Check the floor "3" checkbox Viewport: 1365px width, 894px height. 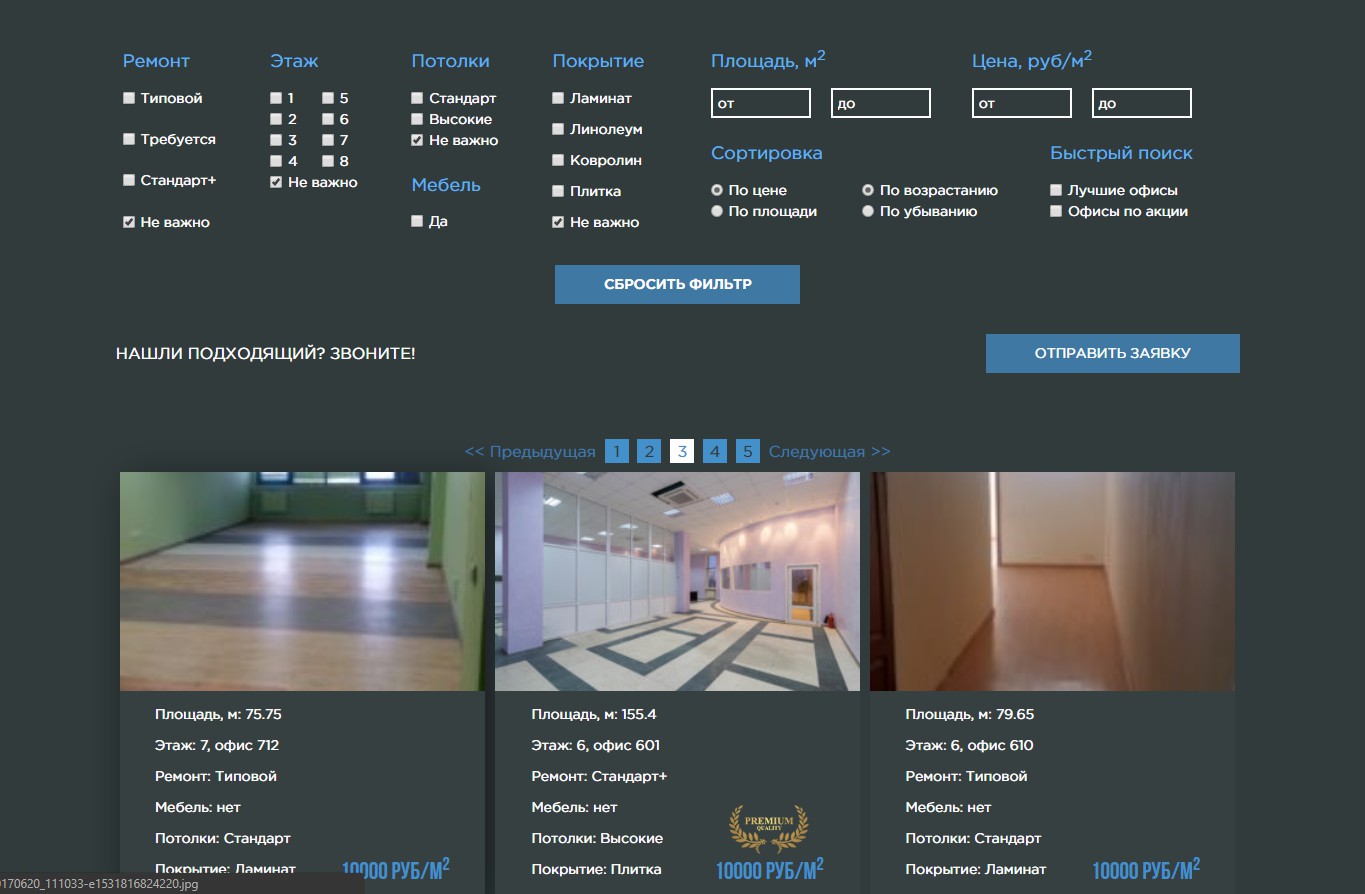(x=274, y=140)
